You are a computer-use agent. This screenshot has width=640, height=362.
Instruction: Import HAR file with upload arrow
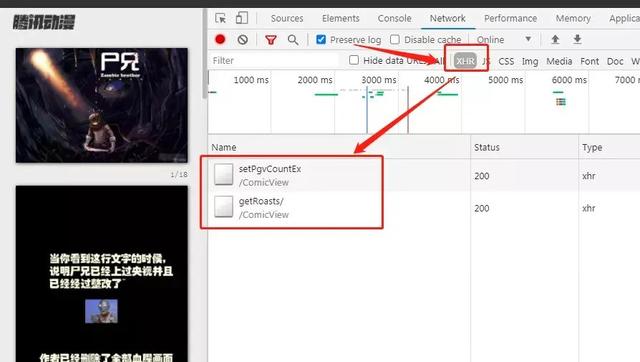[555, 40]
